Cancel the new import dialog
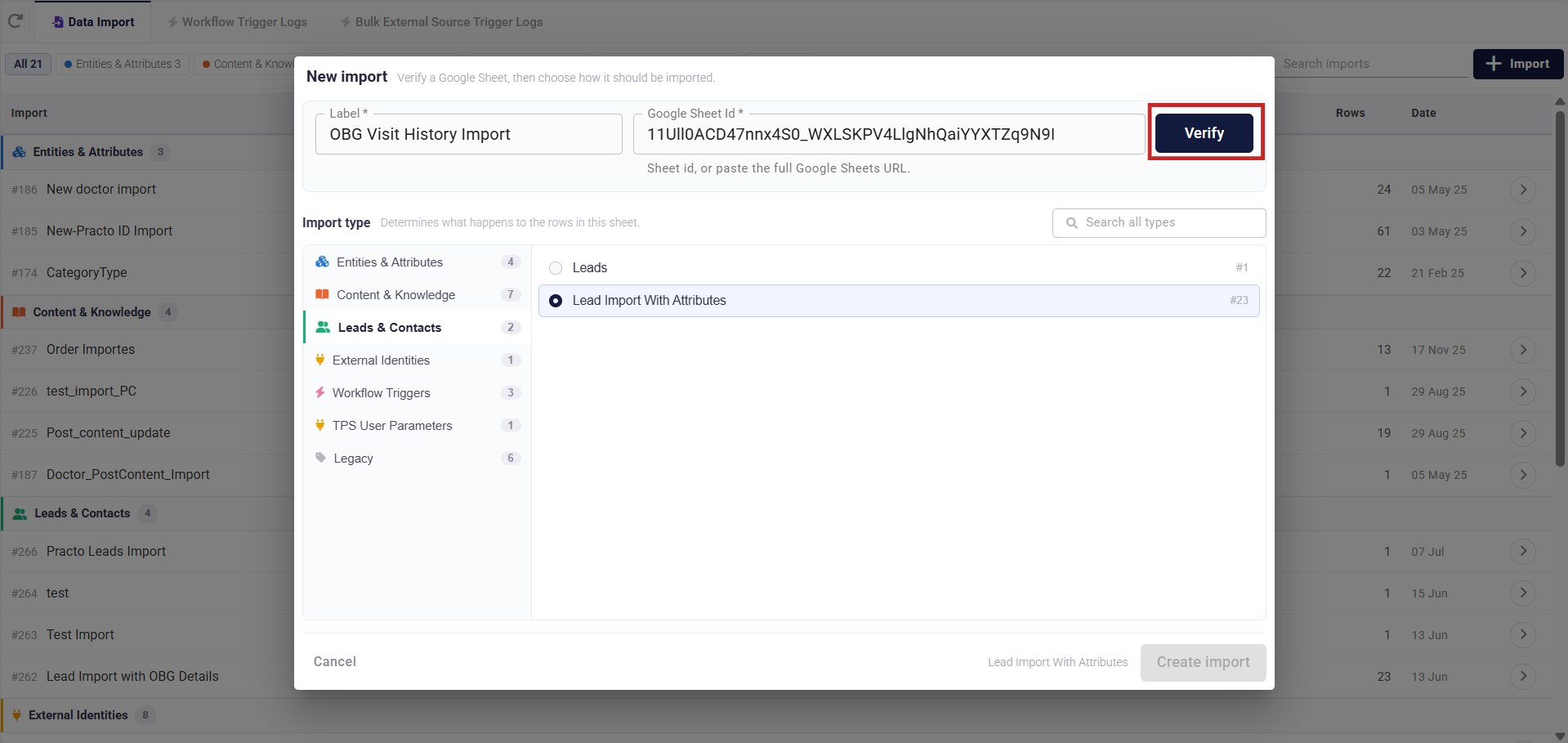Image resolution: width=1568 pixels, height=743 pixels. pyautogui.click(x=335, y=662)
